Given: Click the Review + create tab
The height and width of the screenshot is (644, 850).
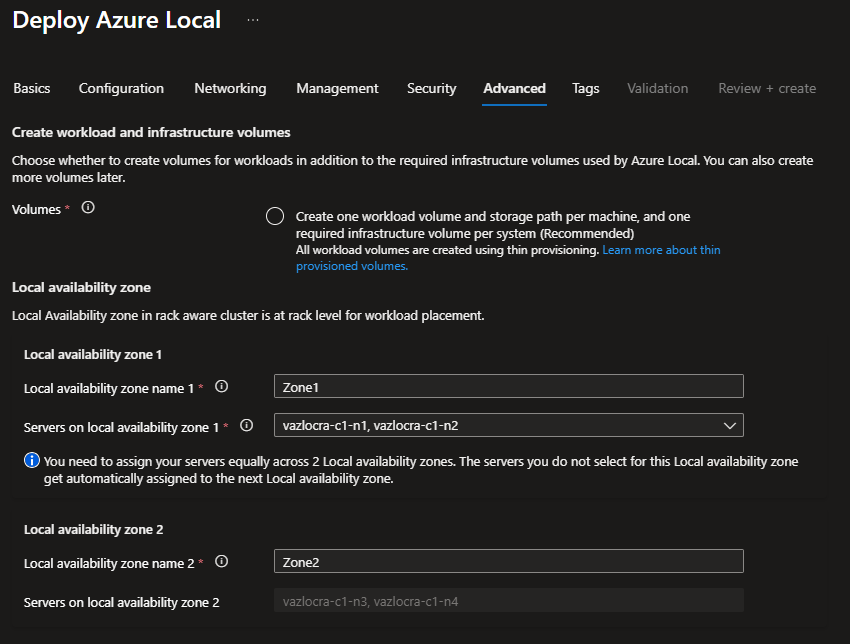Looking at the screenshot, I should click(x=766, y=88).
